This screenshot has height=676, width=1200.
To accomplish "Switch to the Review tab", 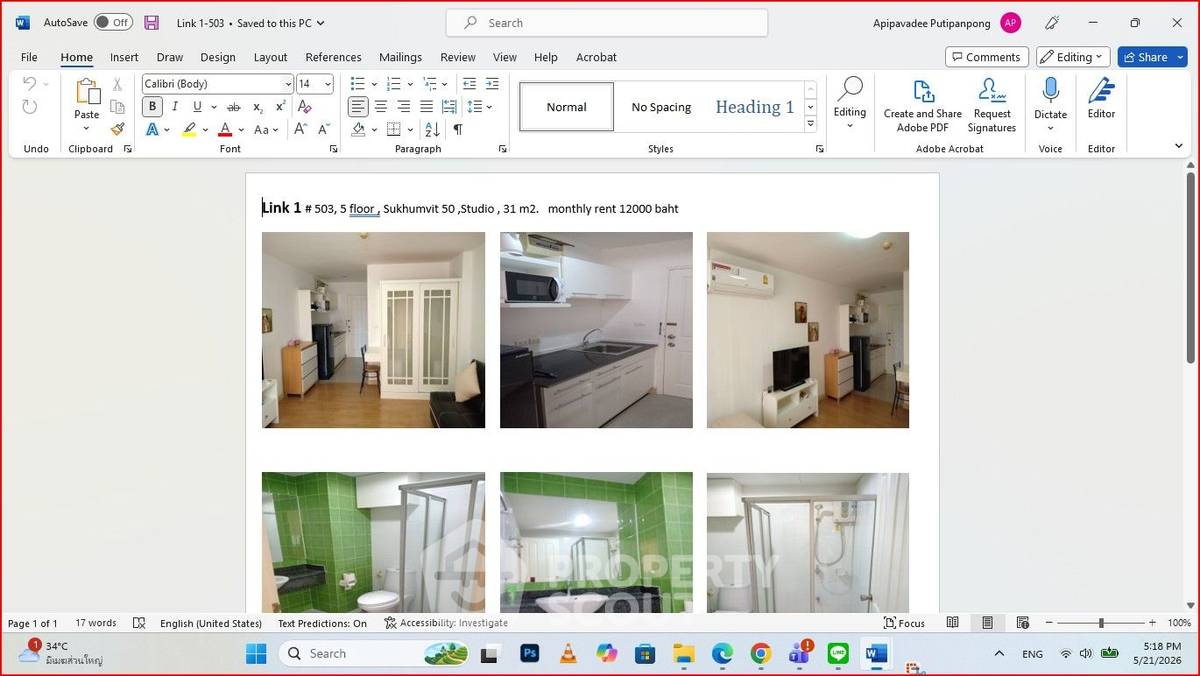I will point(458,57).
